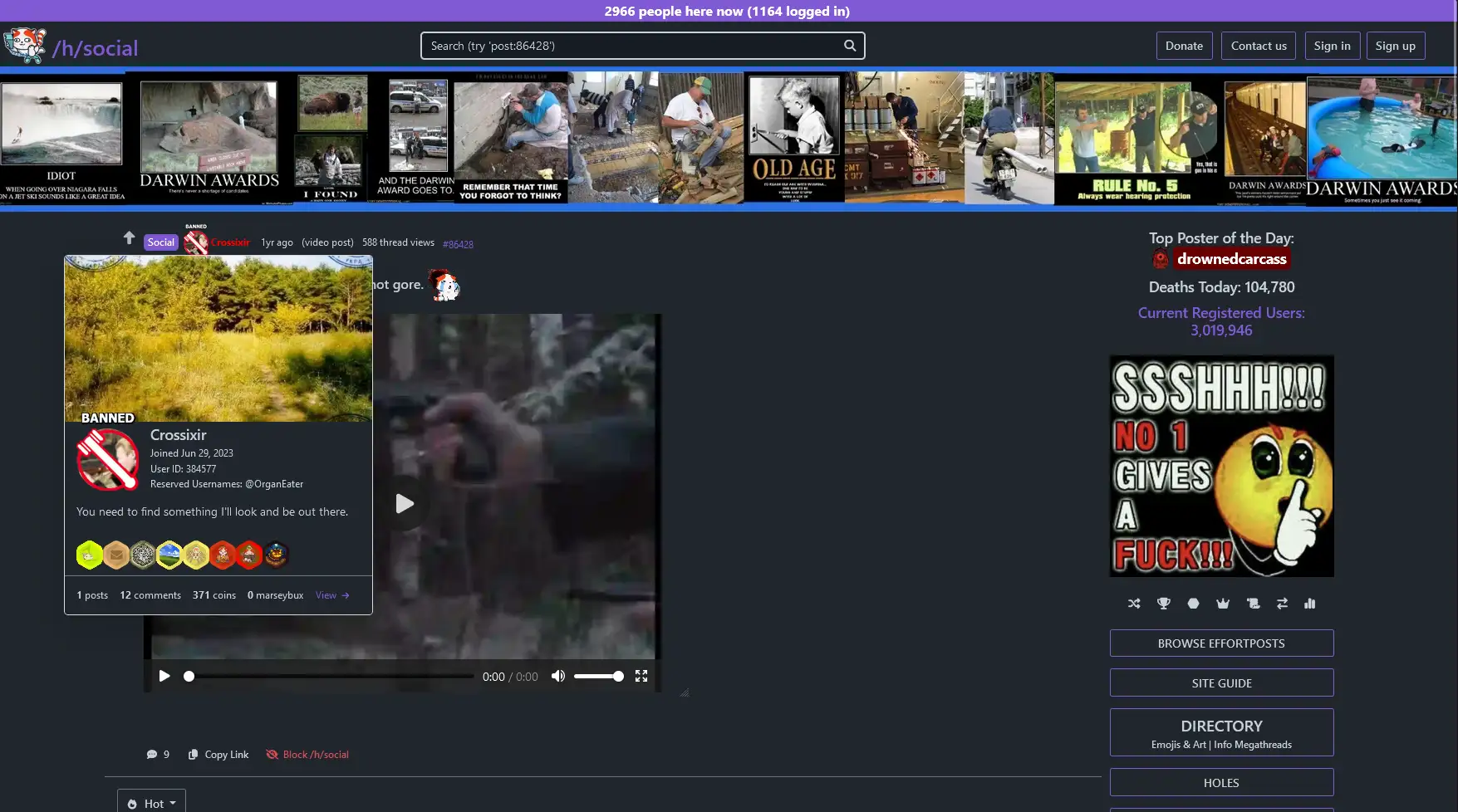Click the shuffle random post icon
This screenshot has width=1458, height=812.
click(1134, 604)
